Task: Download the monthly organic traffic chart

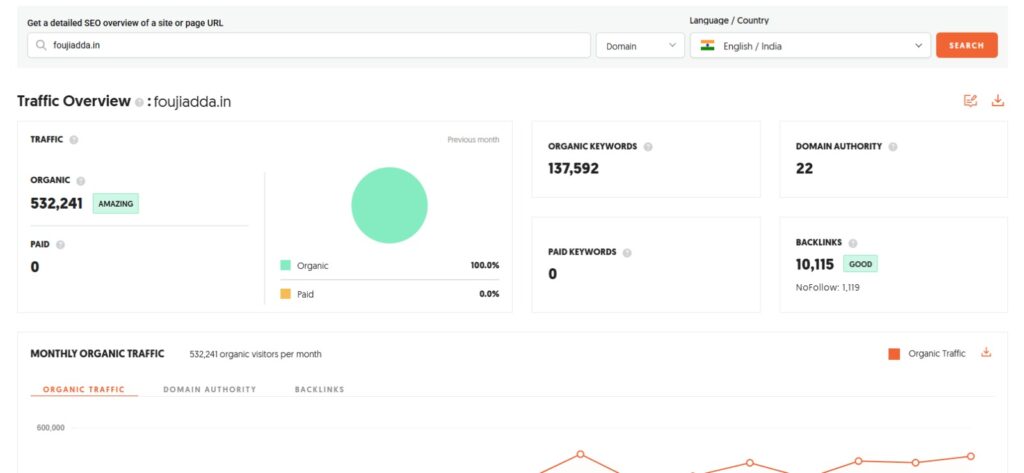Action: [986, 353]
